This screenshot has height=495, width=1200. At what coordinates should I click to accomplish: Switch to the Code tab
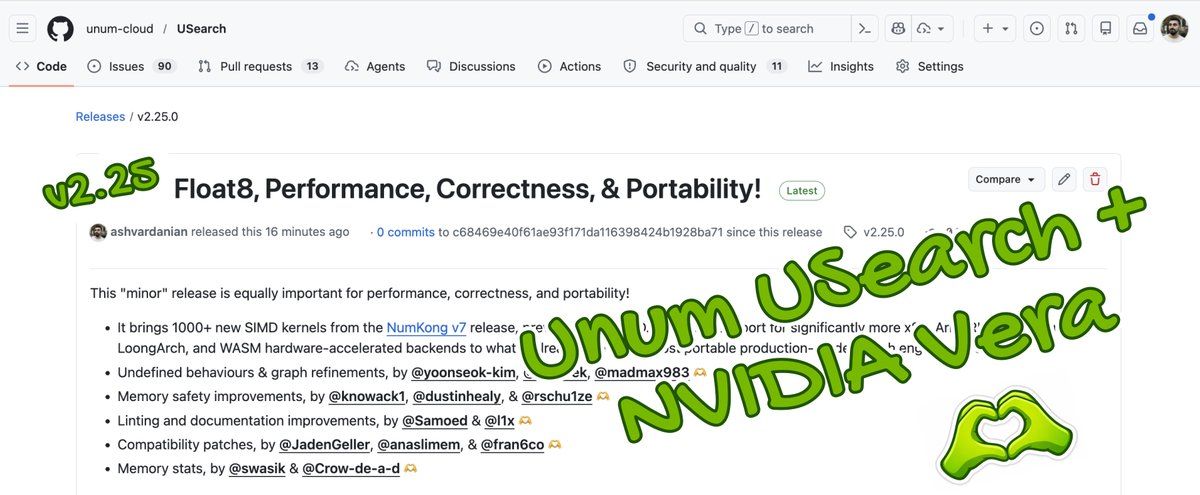click(41, 66)
